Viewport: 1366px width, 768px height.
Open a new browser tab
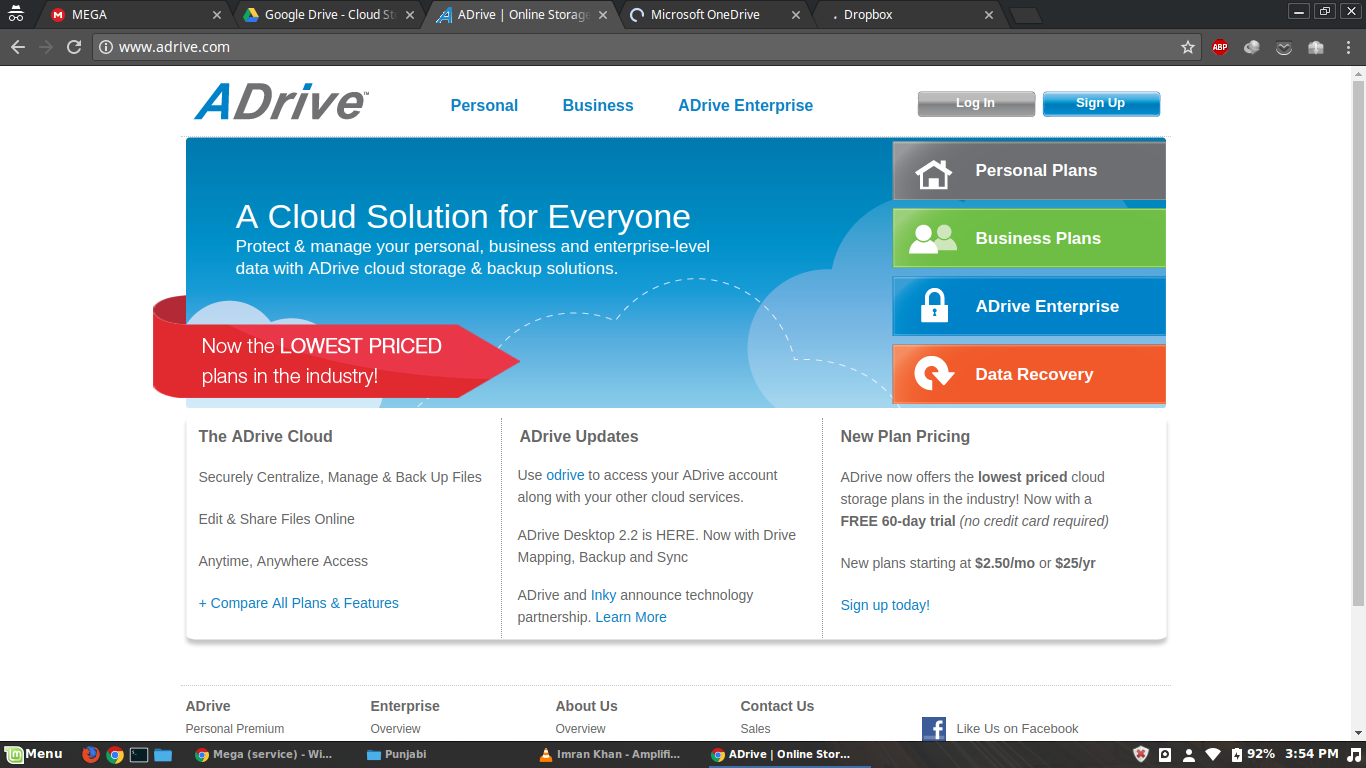click(1026, 15)
